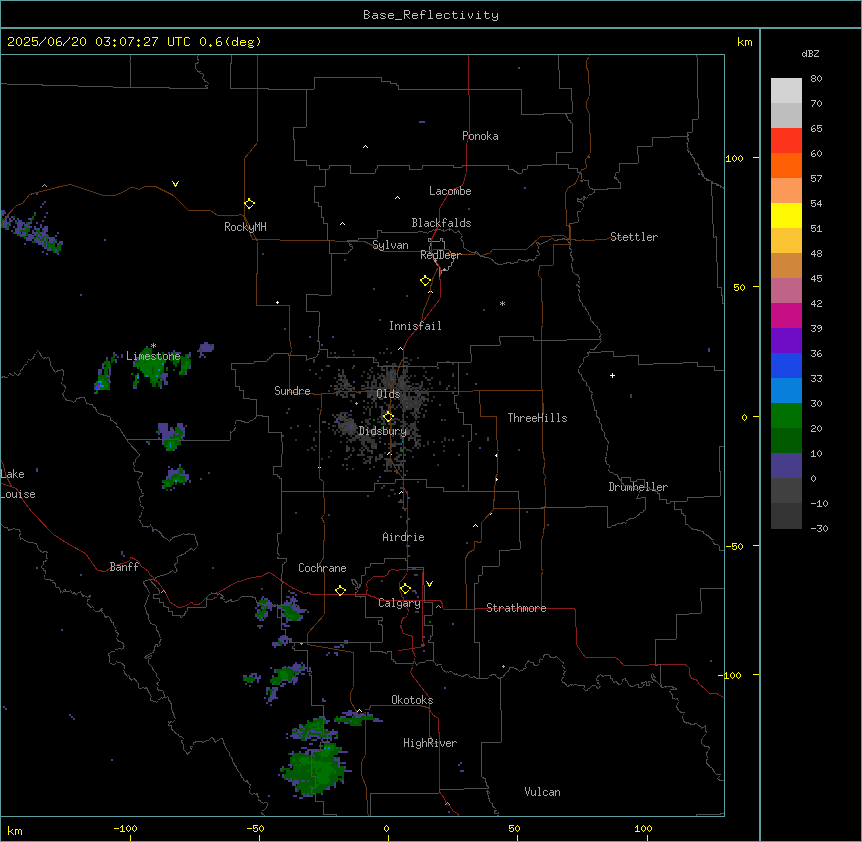
Task: Click the gray clutter cluster west of Didsbury
Action: (346, 425)
